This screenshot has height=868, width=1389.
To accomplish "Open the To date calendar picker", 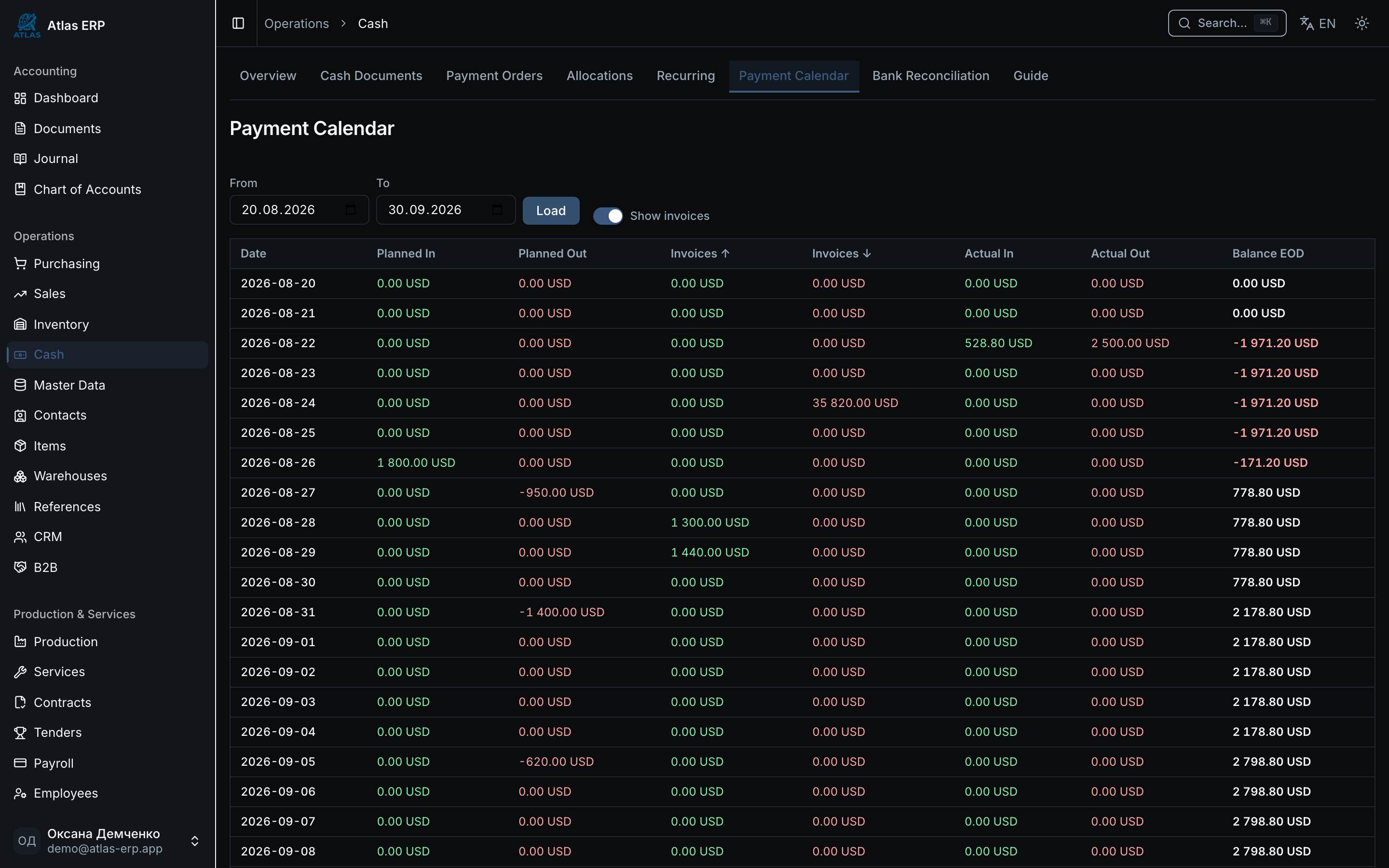I will pos(497,210).
